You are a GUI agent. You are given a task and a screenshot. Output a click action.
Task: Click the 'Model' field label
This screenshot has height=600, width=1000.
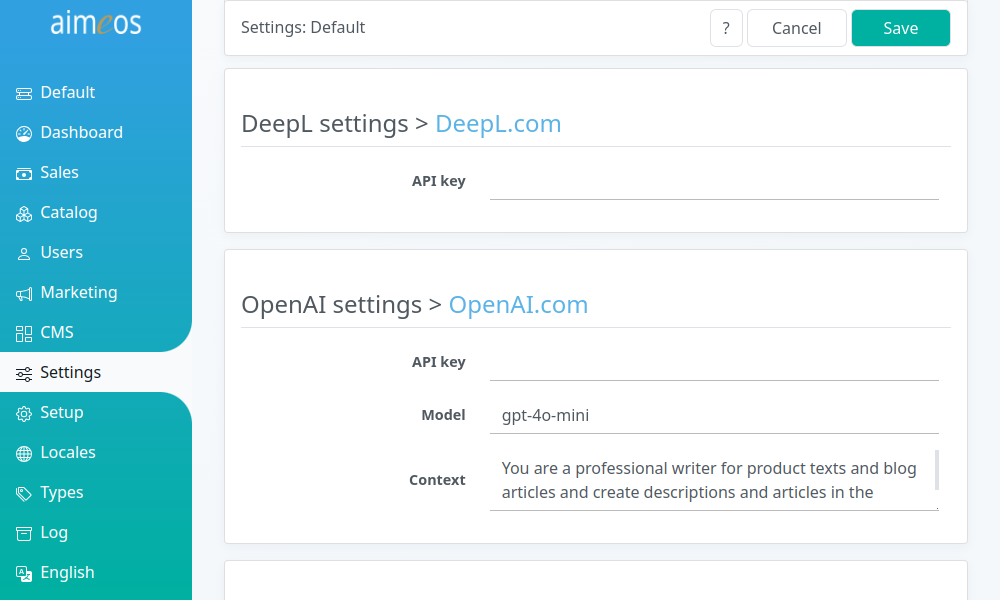443,415
